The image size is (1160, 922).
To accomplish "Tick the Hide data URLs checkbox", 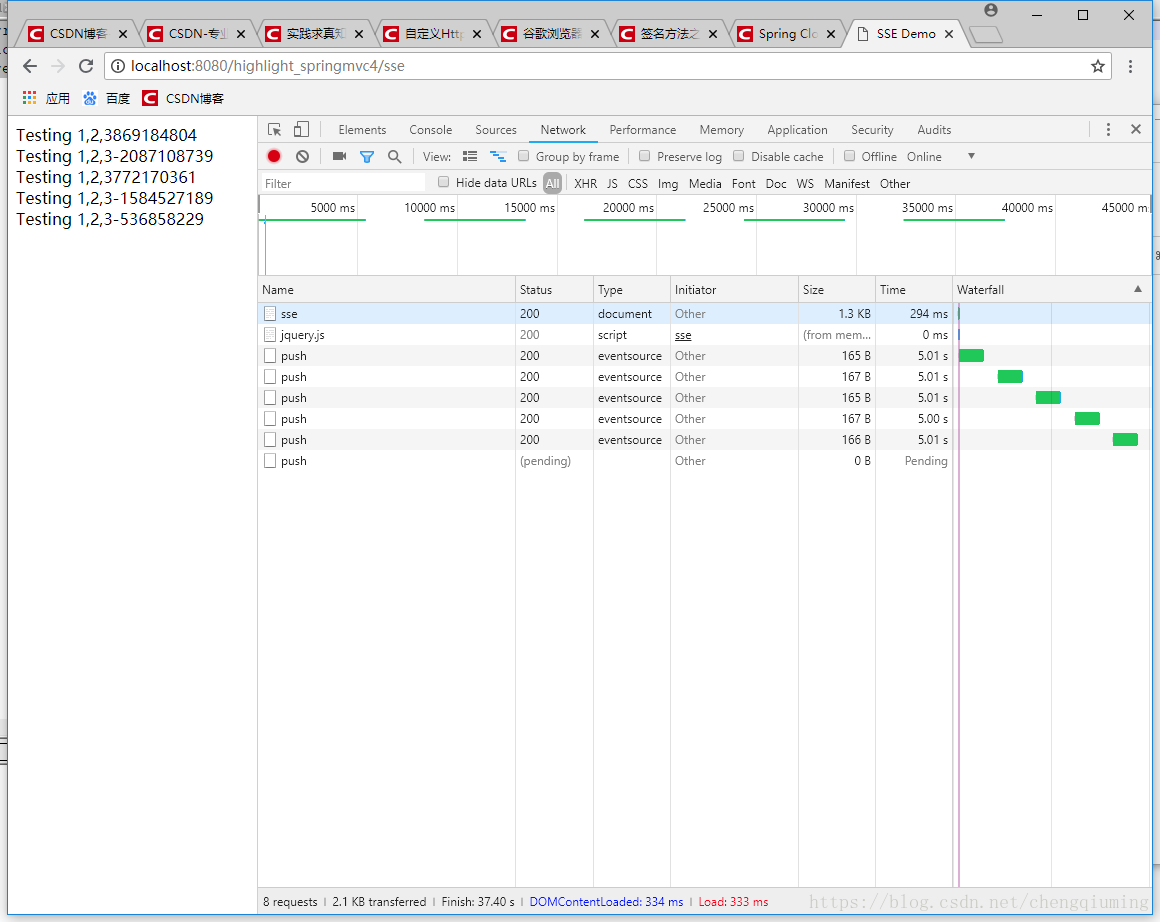I will [444, 182].
